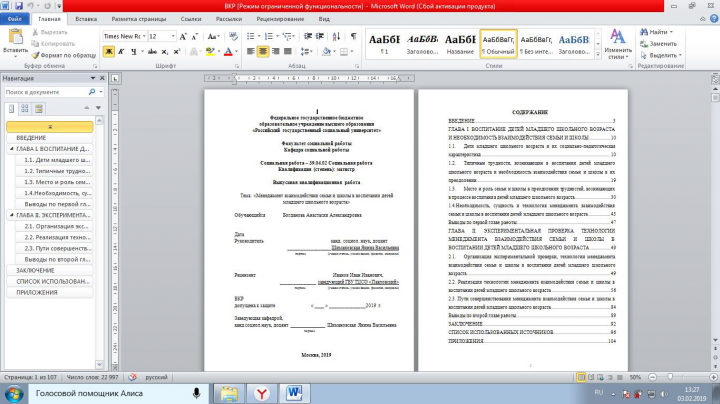Toggle underline formatting button
Screen dimensions: 720x404
pos(134,51)
